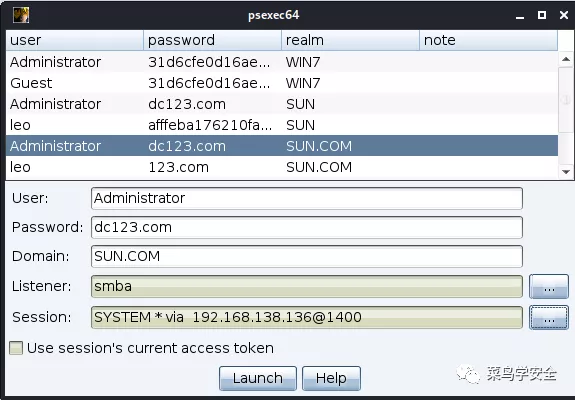575x400 pixels.
Task: Click the Listener field showing smba
Action: tap(307, 286)
